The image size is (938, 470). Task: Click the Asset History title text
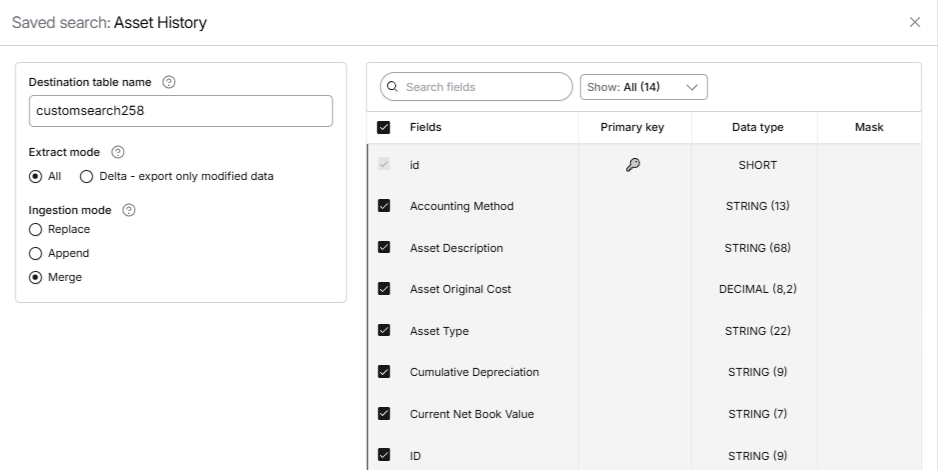pyautogui.click(x=160, y=23)
